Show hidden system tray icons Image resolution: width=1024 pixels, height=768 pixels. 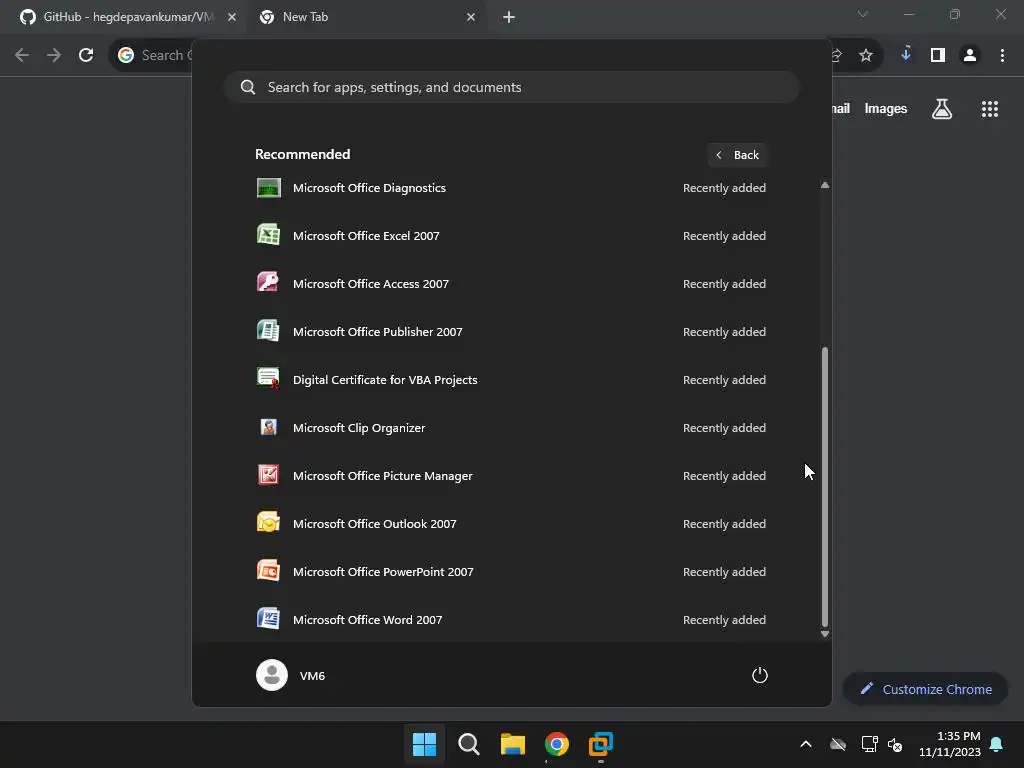tap(806, 744)
